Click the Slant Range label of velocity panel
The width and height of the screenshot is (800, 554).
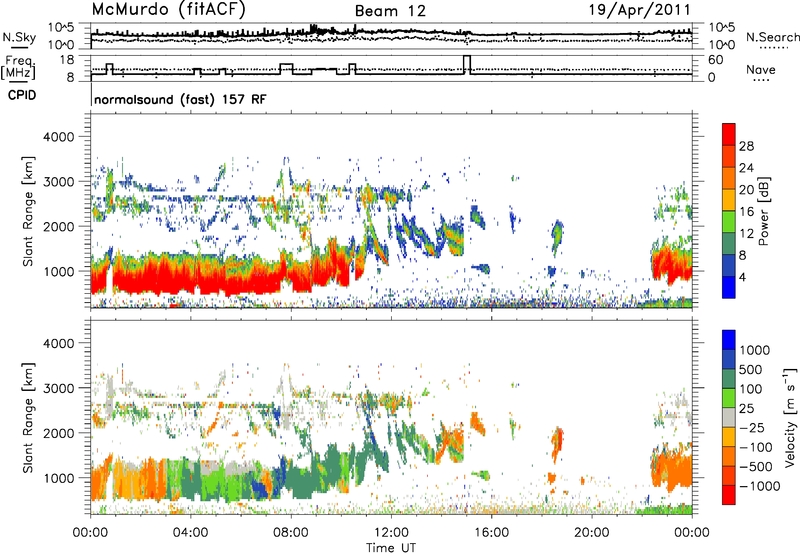pyautogui.click(x=28, y=418)
